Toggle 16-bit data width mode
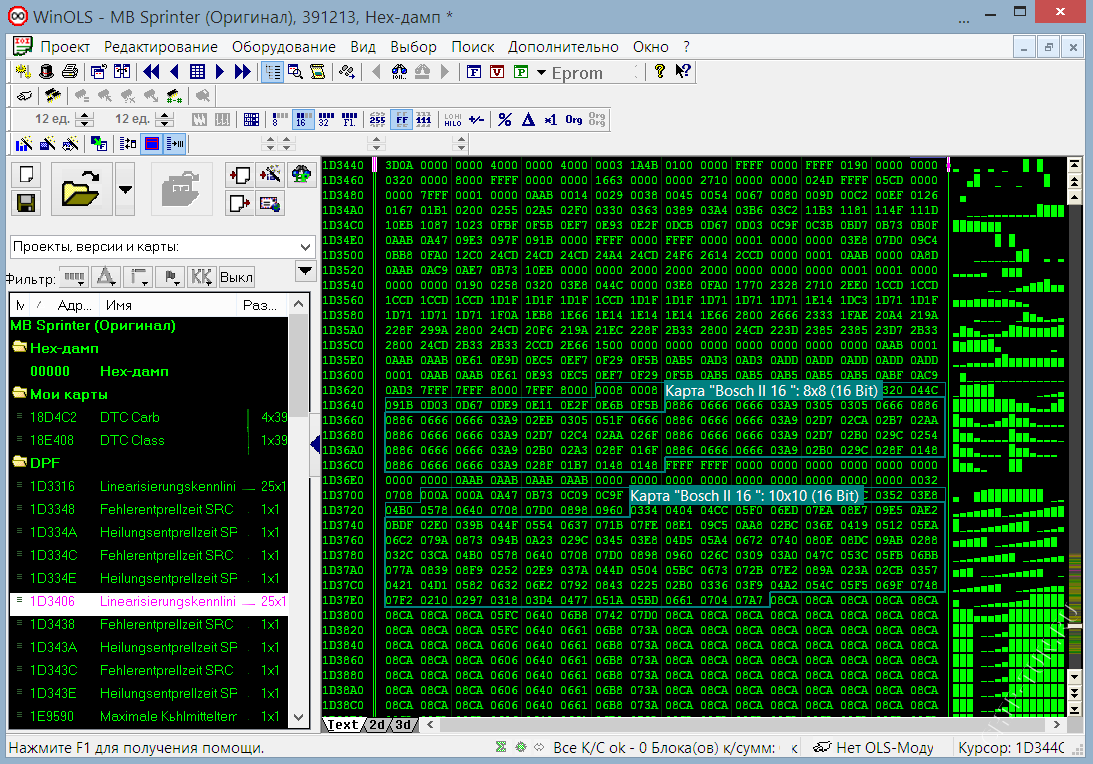The height and width of the screenshot is (764, 1093). [303, 120]
